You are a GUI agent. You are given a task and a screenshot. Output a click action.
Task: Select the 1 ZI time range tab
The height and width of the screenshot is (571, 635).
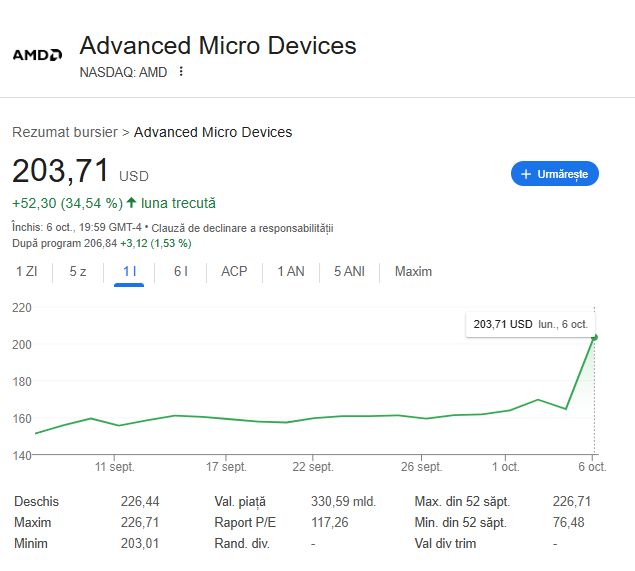27,271
